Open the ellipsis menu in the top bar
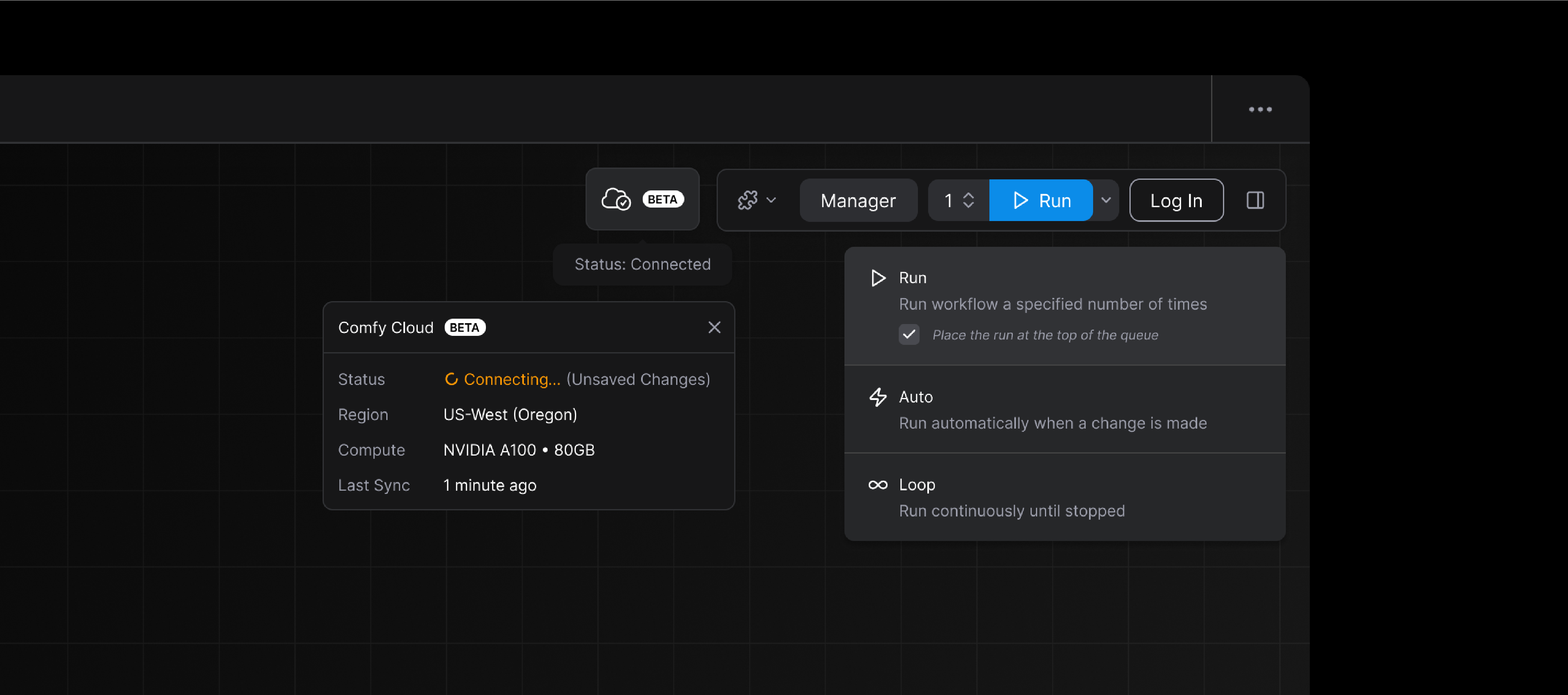The width and height of the screenshot is (1568, 695). tap(1260, 109)
